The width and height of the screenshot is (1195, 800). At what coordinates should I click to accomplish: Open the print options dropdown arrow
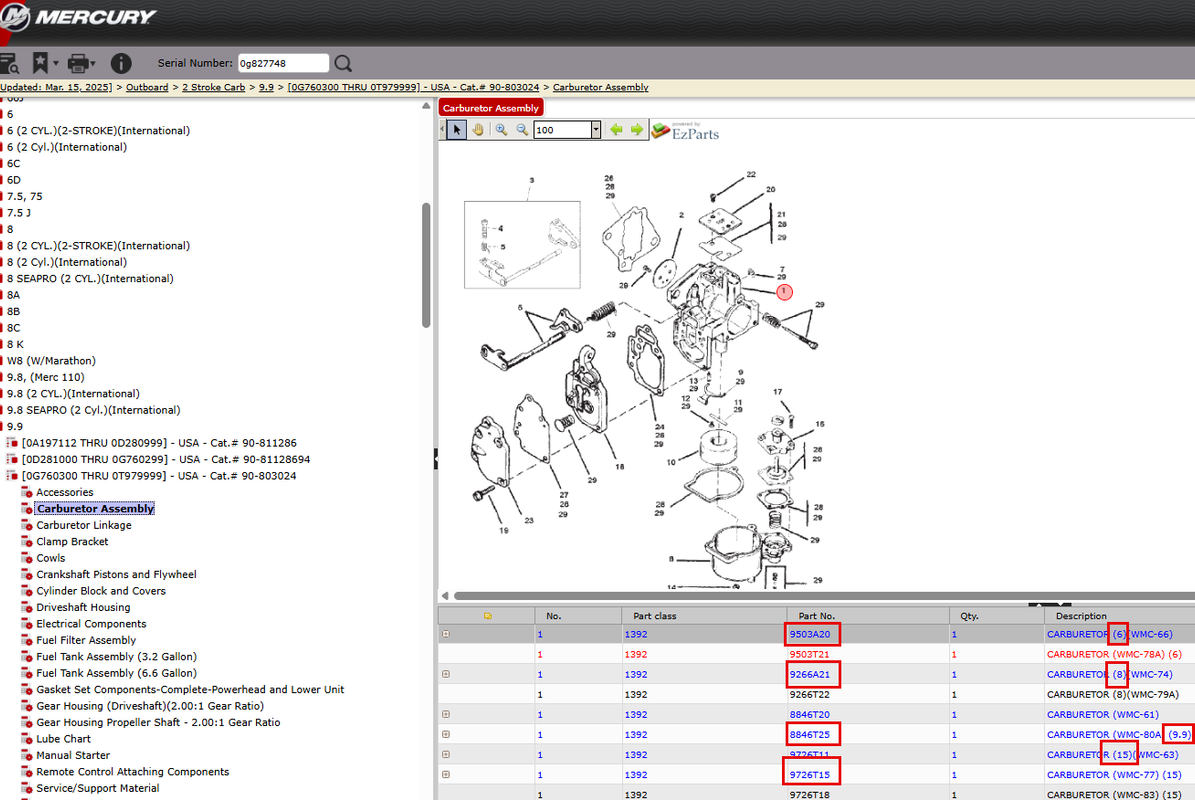tap(92, 63)
